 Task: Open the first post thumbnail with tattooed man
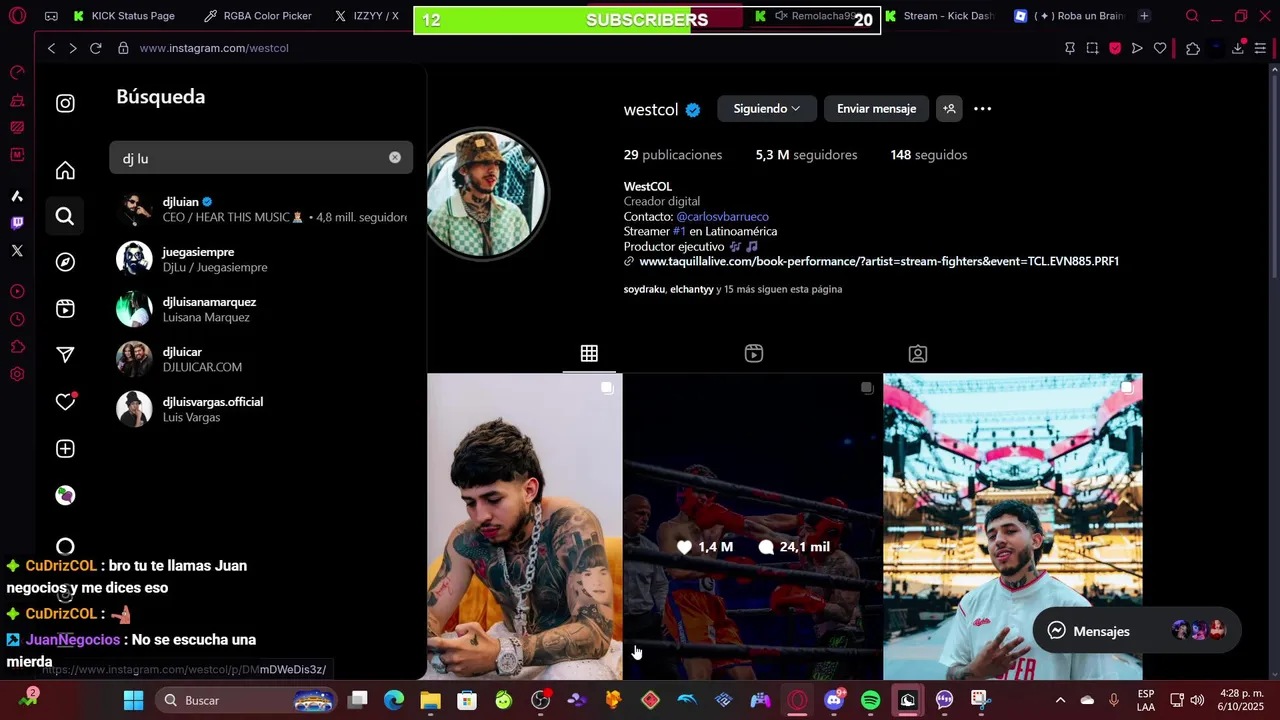click(525, 526)
